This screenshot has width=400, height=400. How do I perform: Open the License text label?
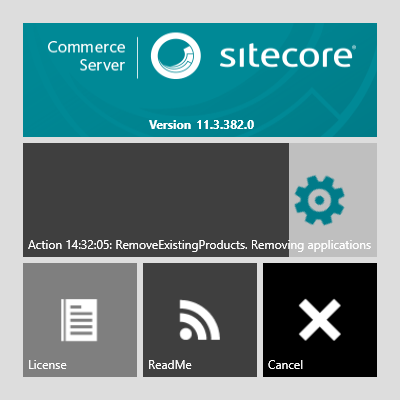coord(47,365)
